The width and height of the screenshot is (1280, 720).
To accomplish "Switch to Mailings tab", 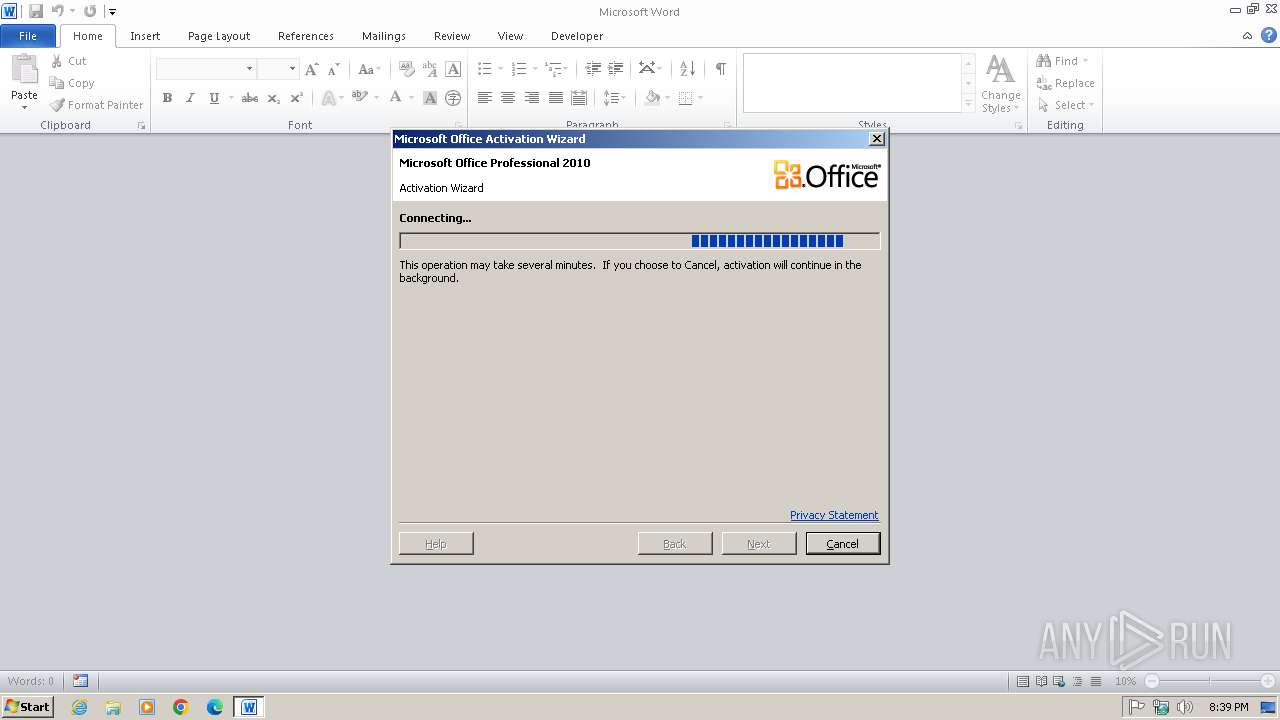I will point(384,36).
